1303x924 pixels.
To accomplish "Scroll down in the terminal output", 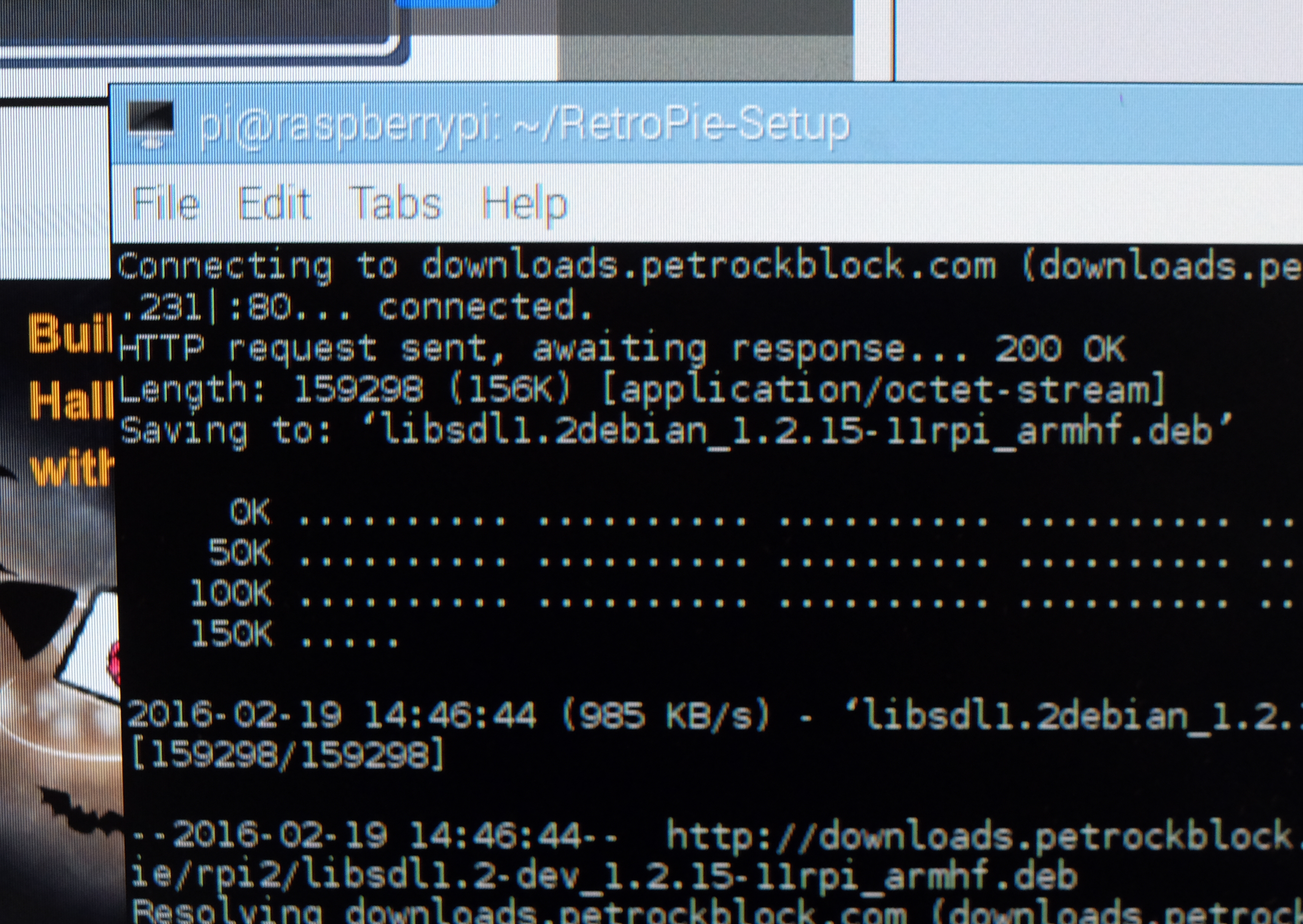I will (x=1295, y=910).
